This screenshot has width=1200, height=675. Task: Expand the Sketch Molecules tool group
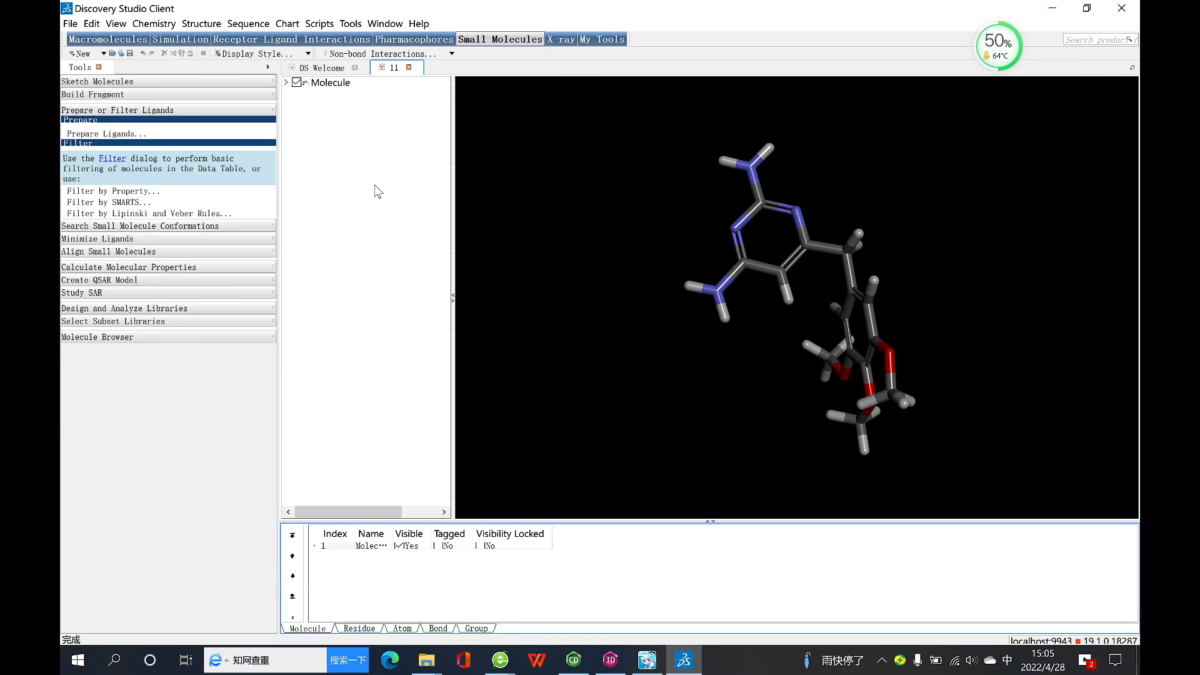coord(168,81)
